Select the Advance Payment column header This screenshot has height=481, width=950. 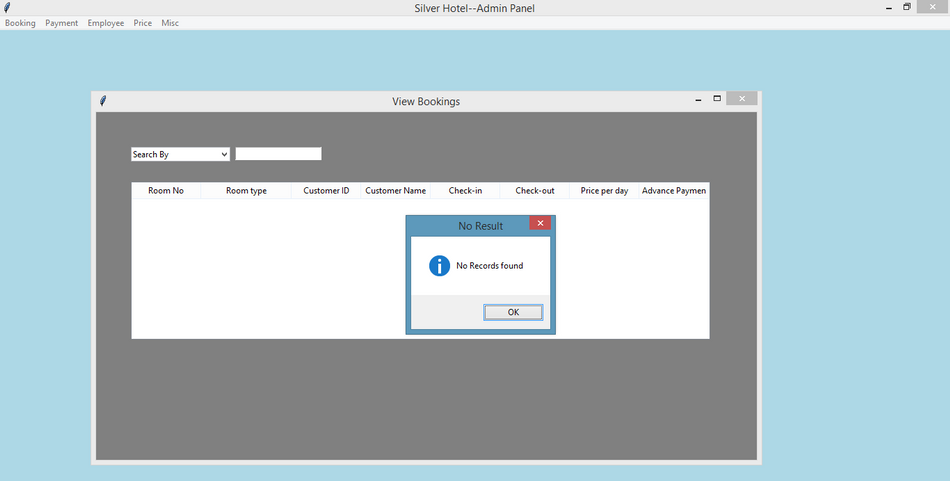click(673, 191)
